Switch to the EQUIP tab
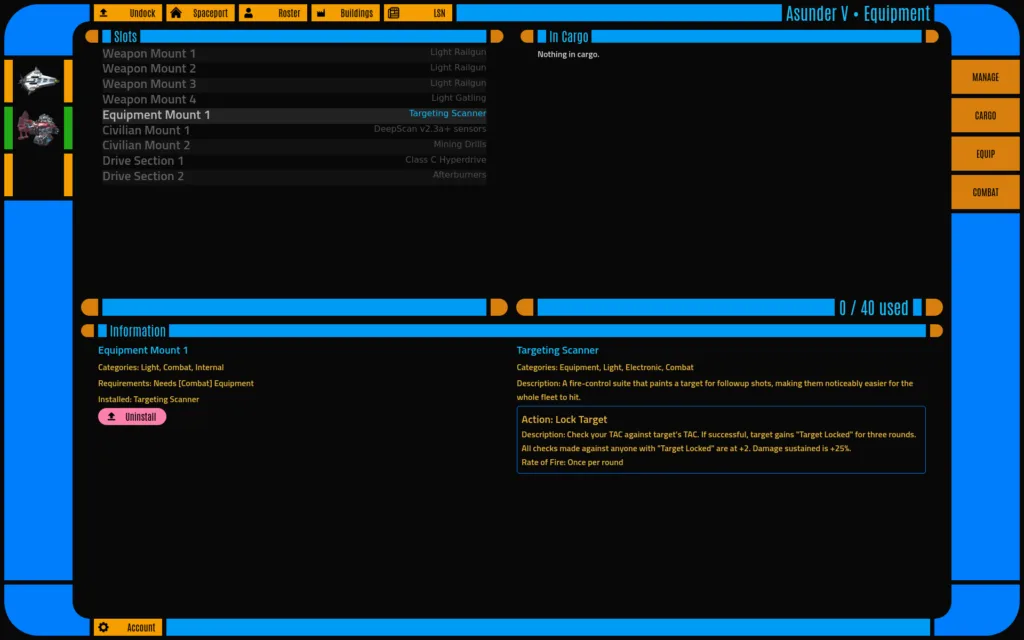Screen dimensions: 1024x640 [x=985, y=154]
